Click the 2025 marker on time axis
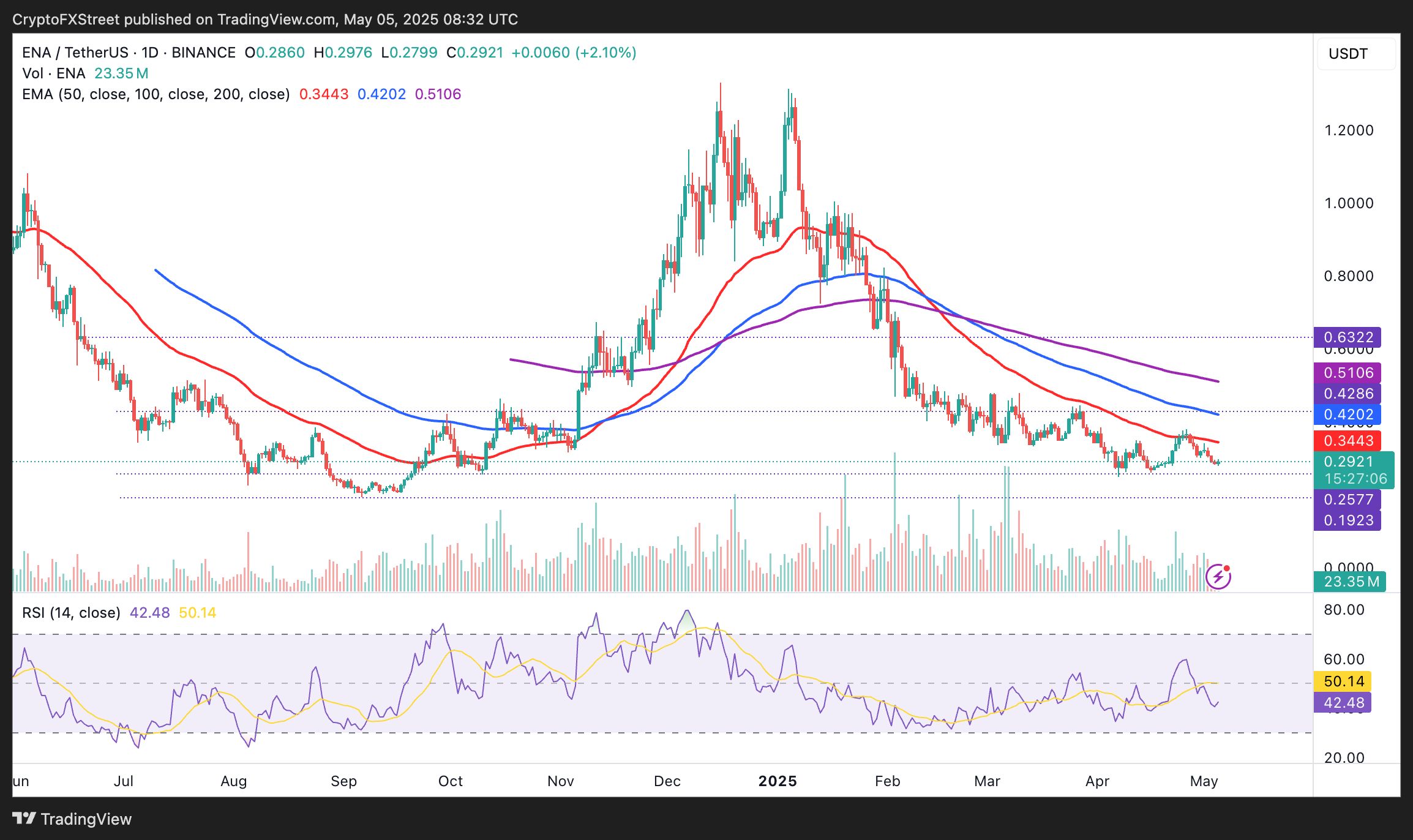 778,781
